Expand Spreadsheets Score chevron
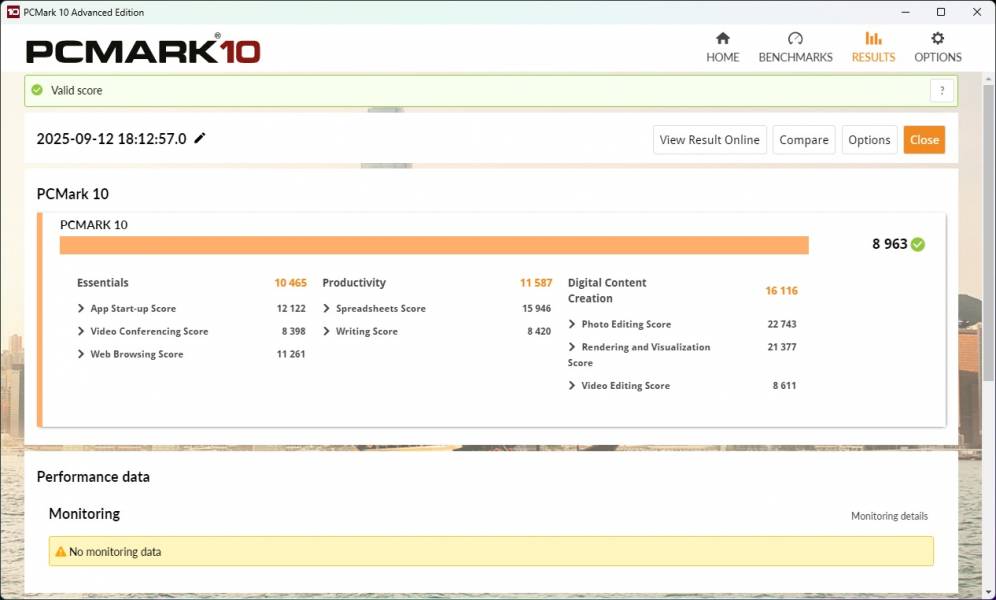 327,308
